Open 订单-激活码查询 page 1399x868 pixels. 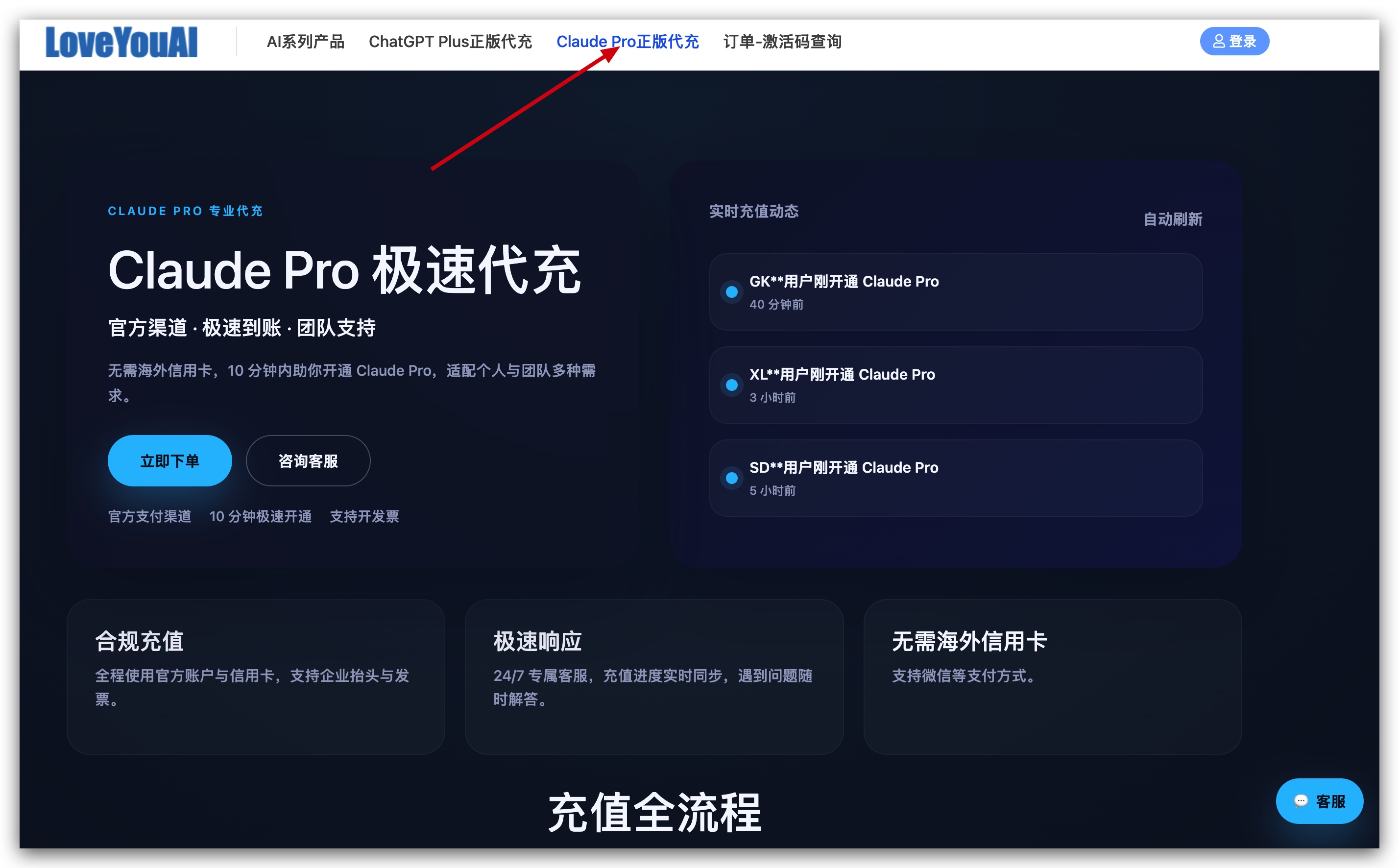point(782,42)
